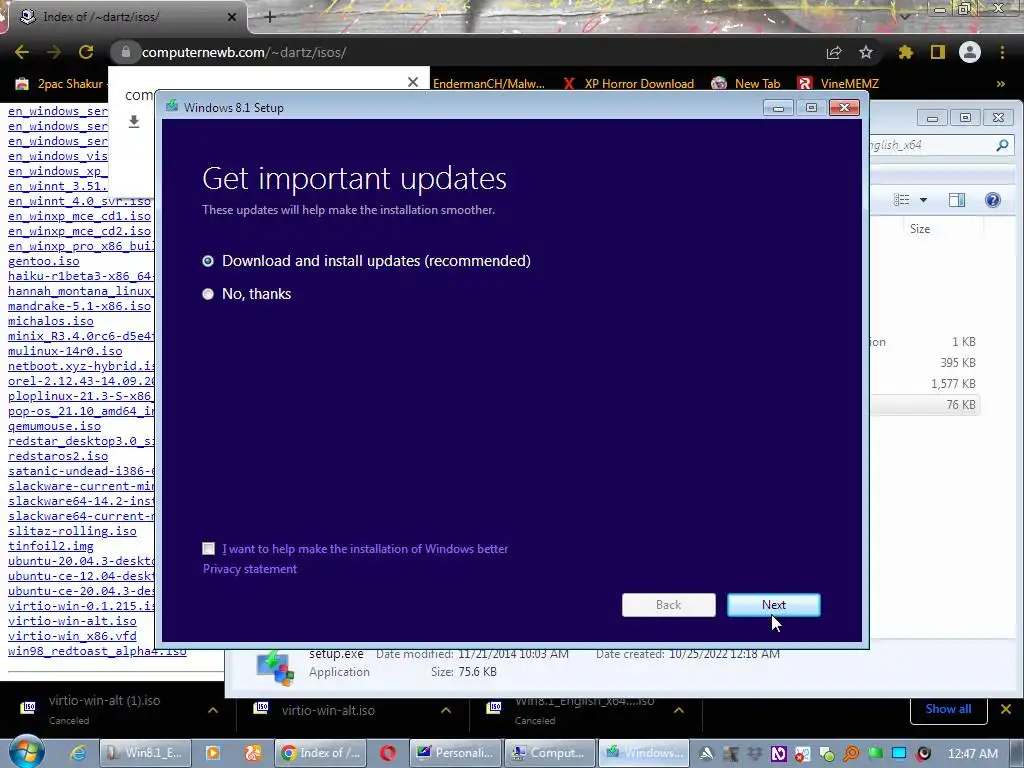Open 2pac Shakur bookmark
The height and width of the screenshot is (768, 1024).
60,84
